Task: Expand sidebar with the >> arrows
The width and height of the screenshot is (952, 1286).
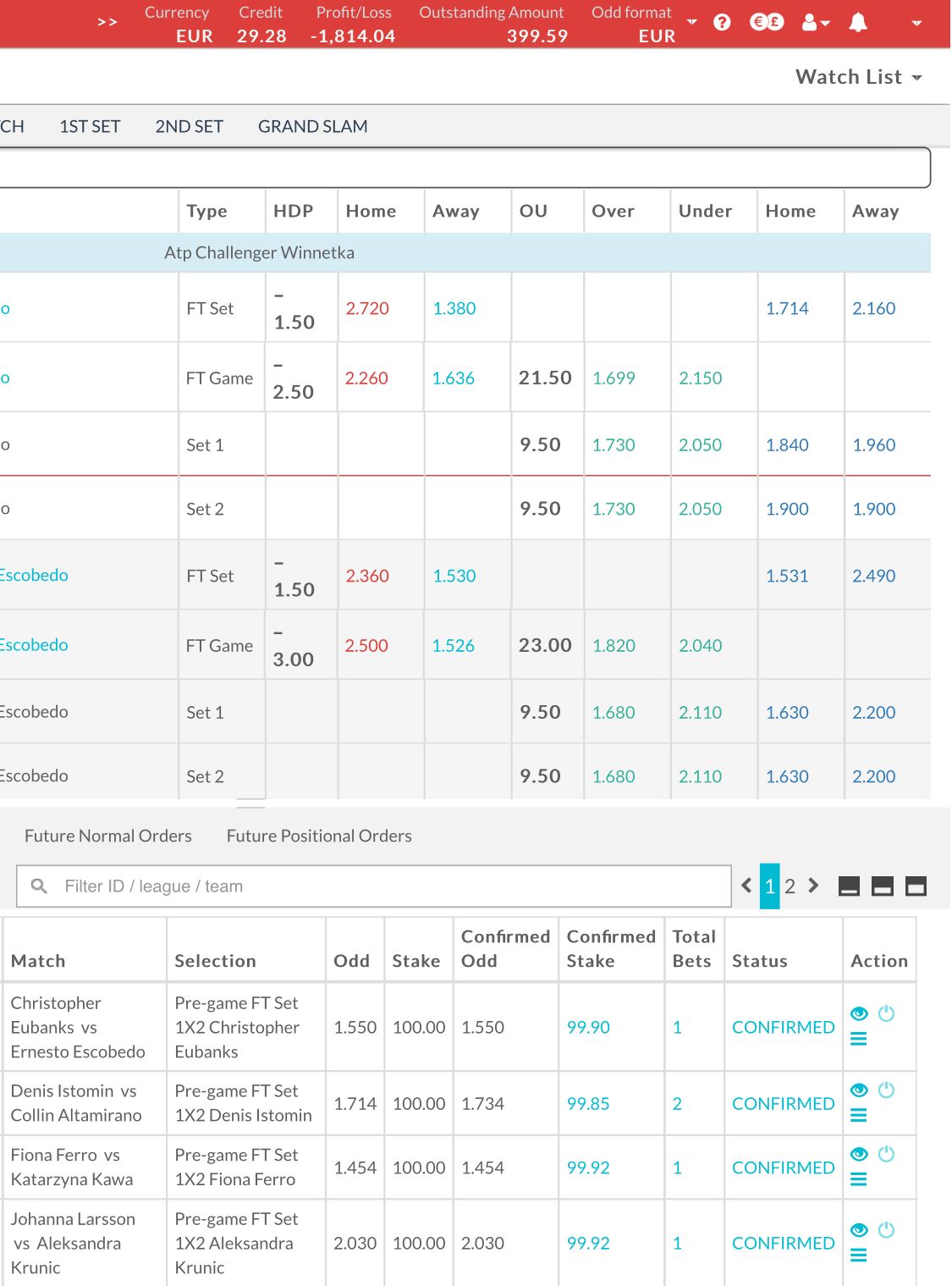Action: point(107,22)
